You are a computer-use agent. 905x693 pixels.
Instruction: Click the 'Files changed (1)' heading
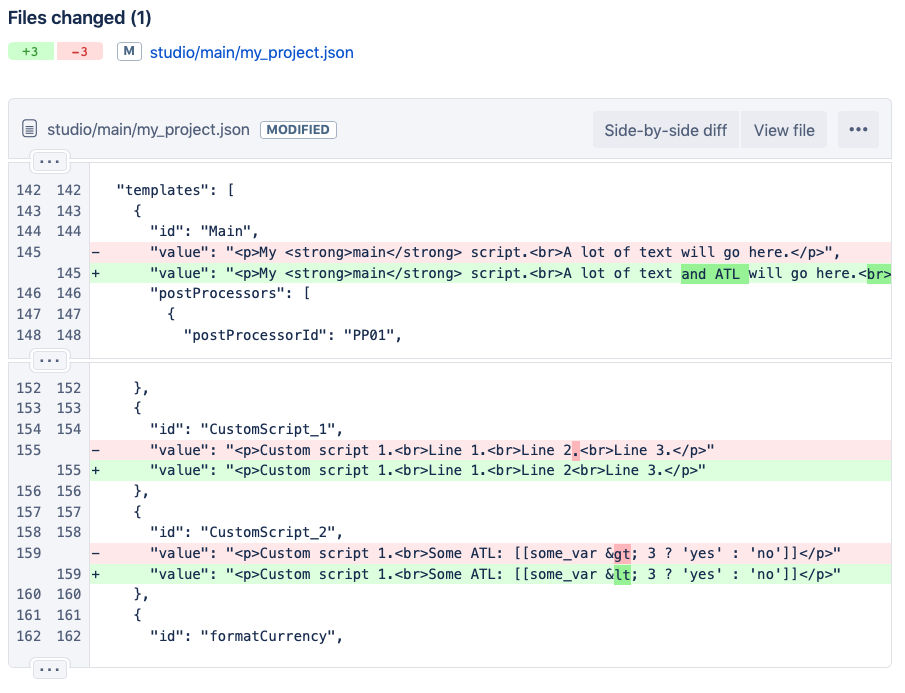point(80,17)
